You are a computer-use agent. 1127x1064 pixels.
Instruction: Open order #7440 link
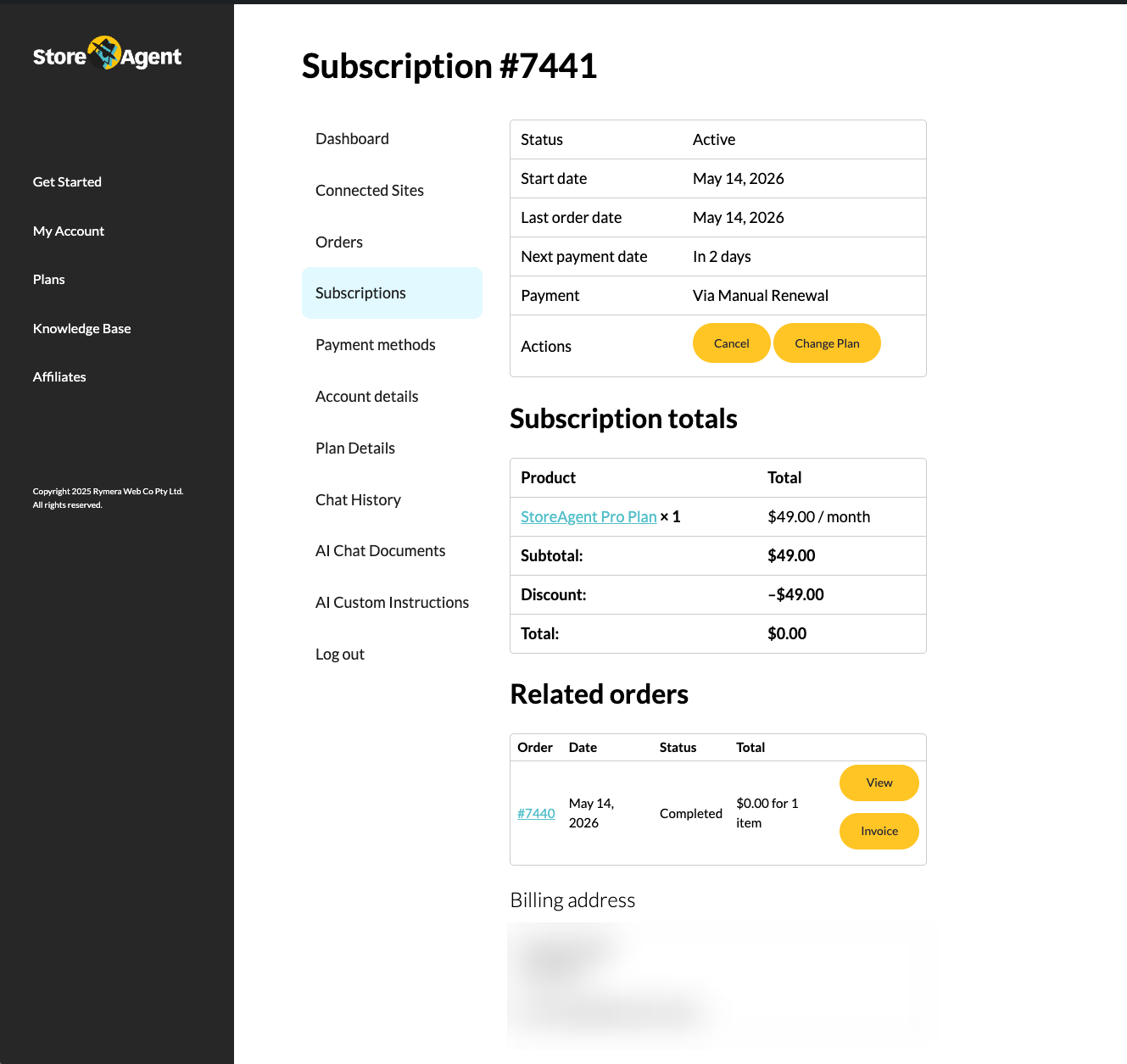(536, 813)
